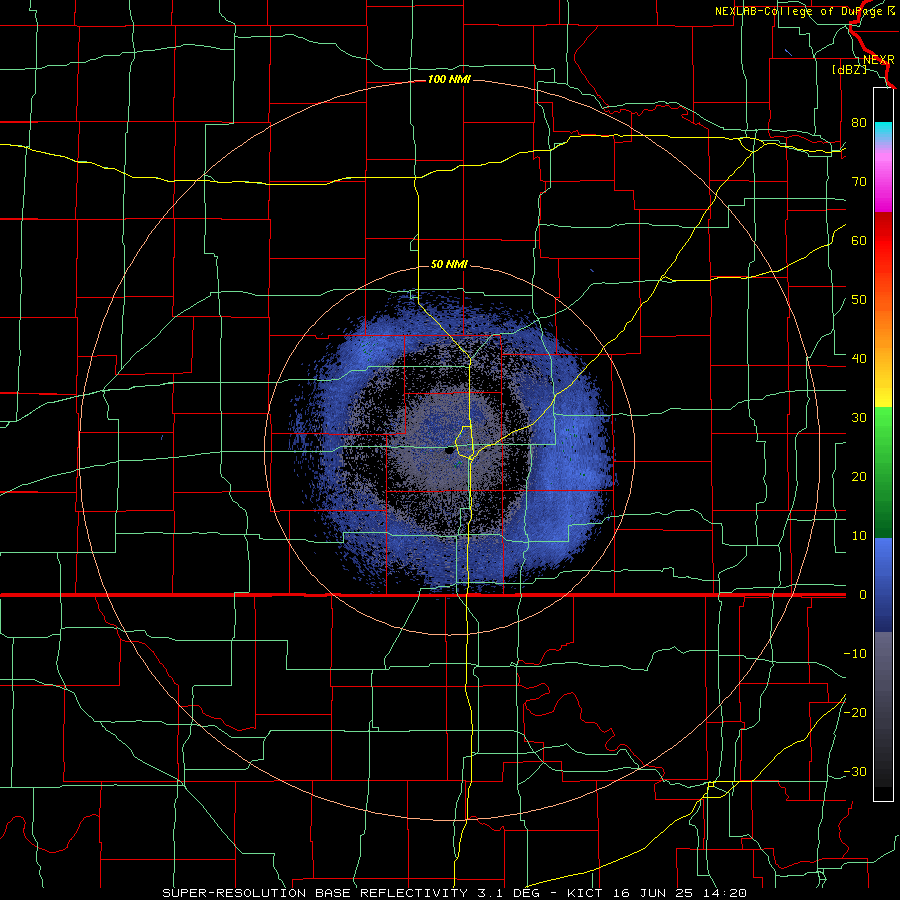
Task: Click the 0 value on the dBZ scale
Action: click(x=863, y=595)
